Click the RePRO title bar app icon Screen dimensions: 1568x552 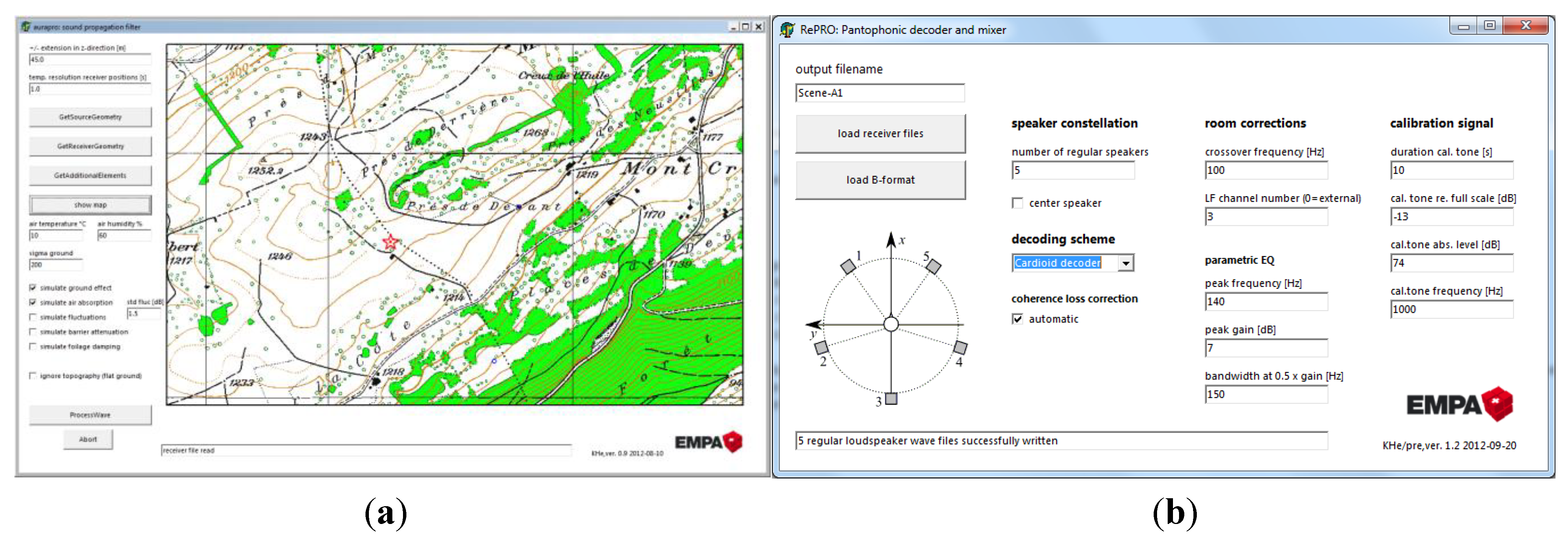pyautogui.click(x=787, y=30)
